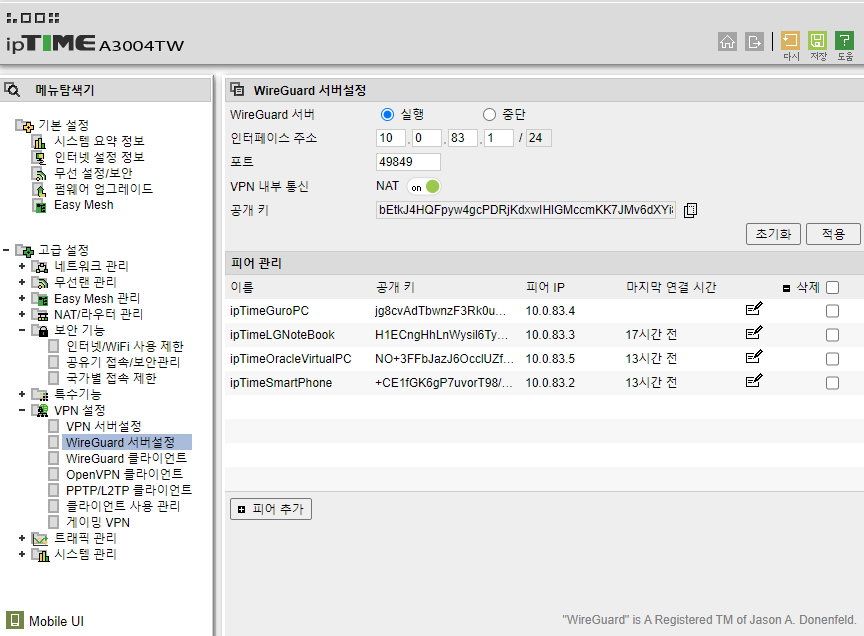
Task: Click the 적용 apply button
Action: click(x=833, y=234)
